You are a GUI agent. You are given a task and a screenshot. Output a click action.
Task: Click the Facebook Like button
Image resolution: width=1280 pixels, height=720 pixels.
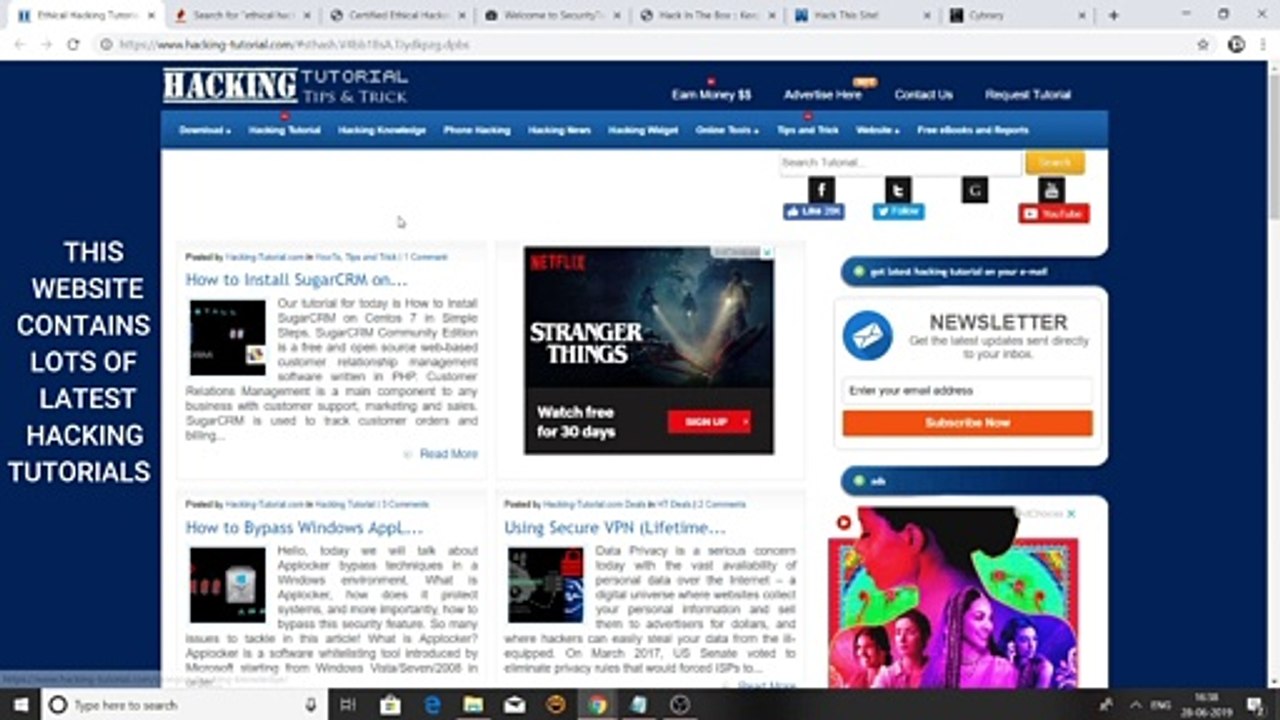pos(813,212)
